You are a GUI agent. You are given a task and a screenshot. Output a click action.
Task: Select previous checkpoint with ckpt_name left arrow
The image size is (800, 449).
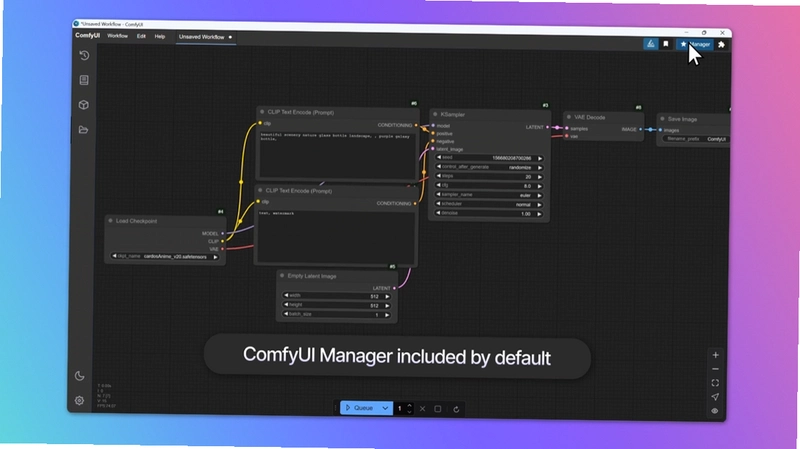click(114, 256)
